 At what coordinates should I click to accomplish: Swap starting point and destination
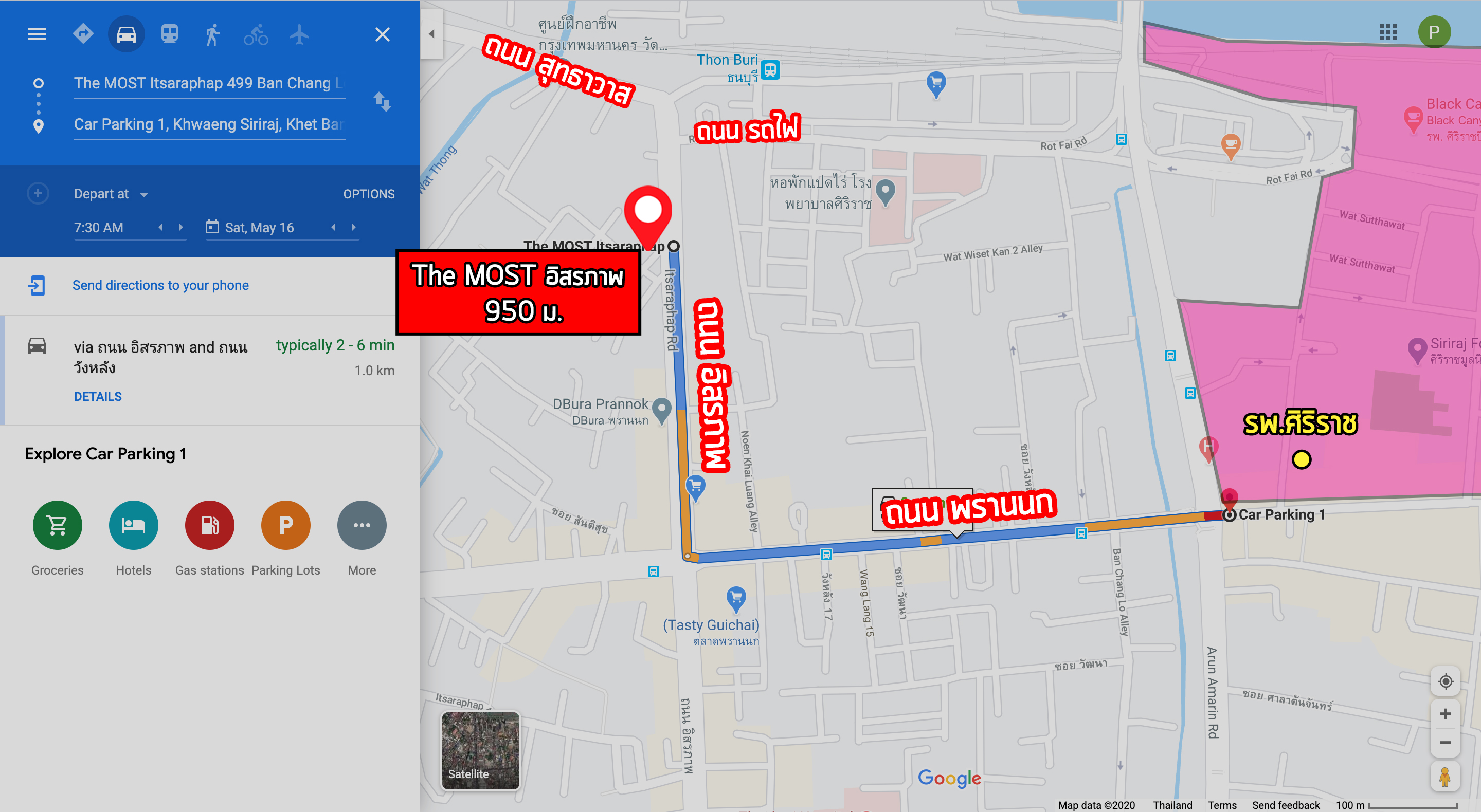pyautogui.click(x=382, y=102)
